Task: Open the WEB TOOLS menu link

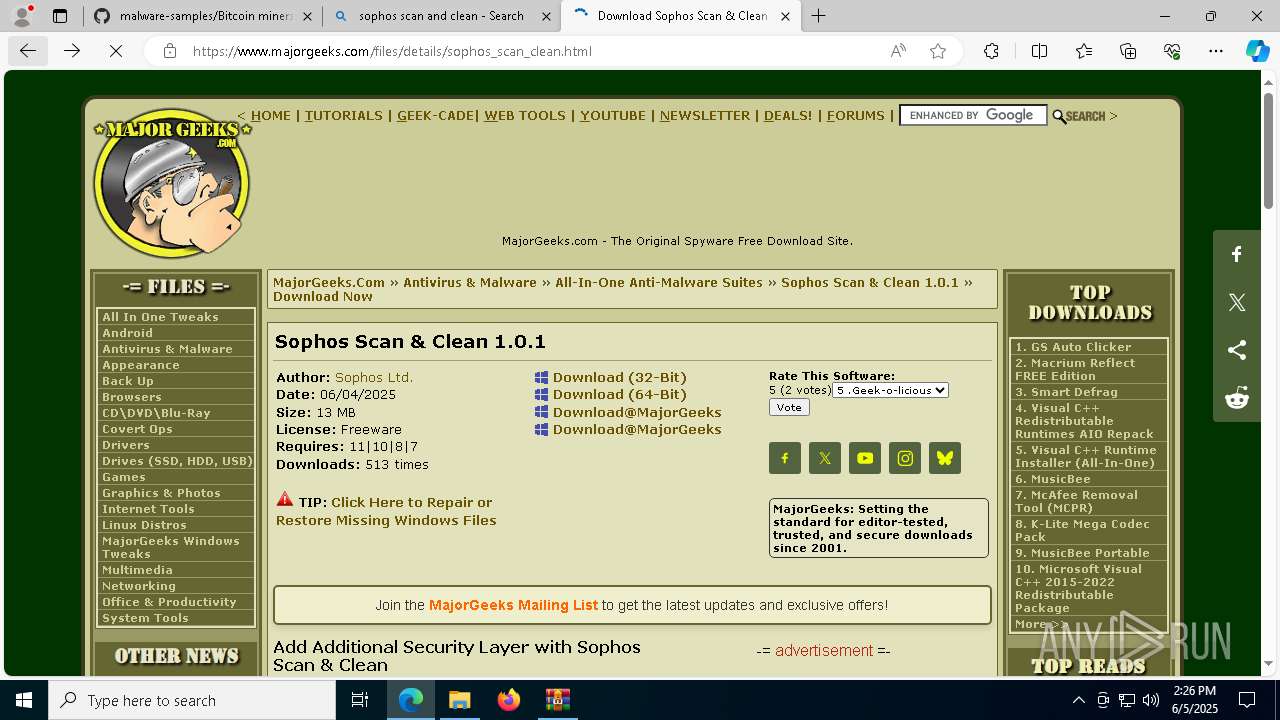Action: pyautogui.click(x=525, y=115)
